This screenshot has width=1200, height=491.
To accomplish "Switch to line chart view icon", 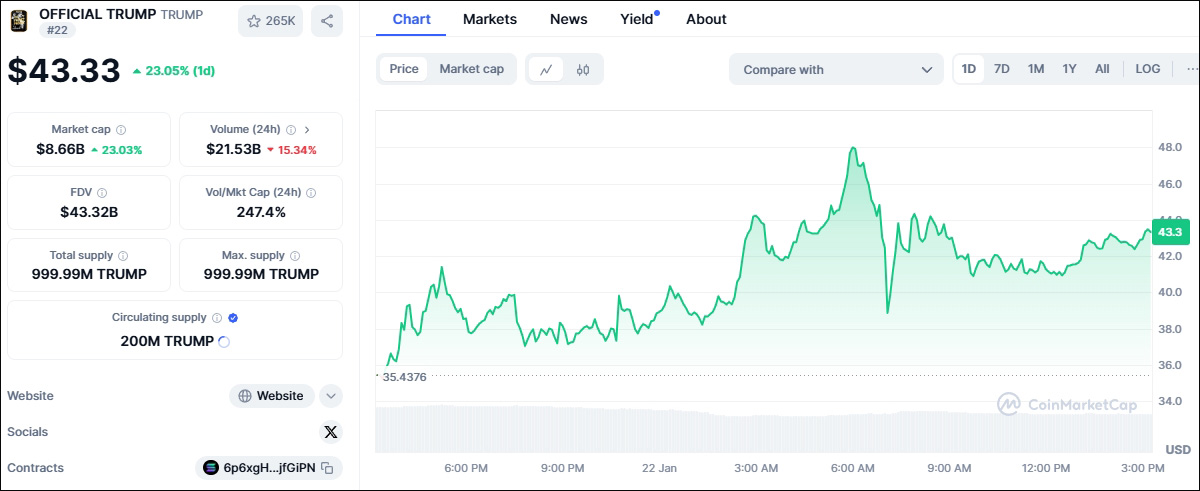I will pos(546,69).
